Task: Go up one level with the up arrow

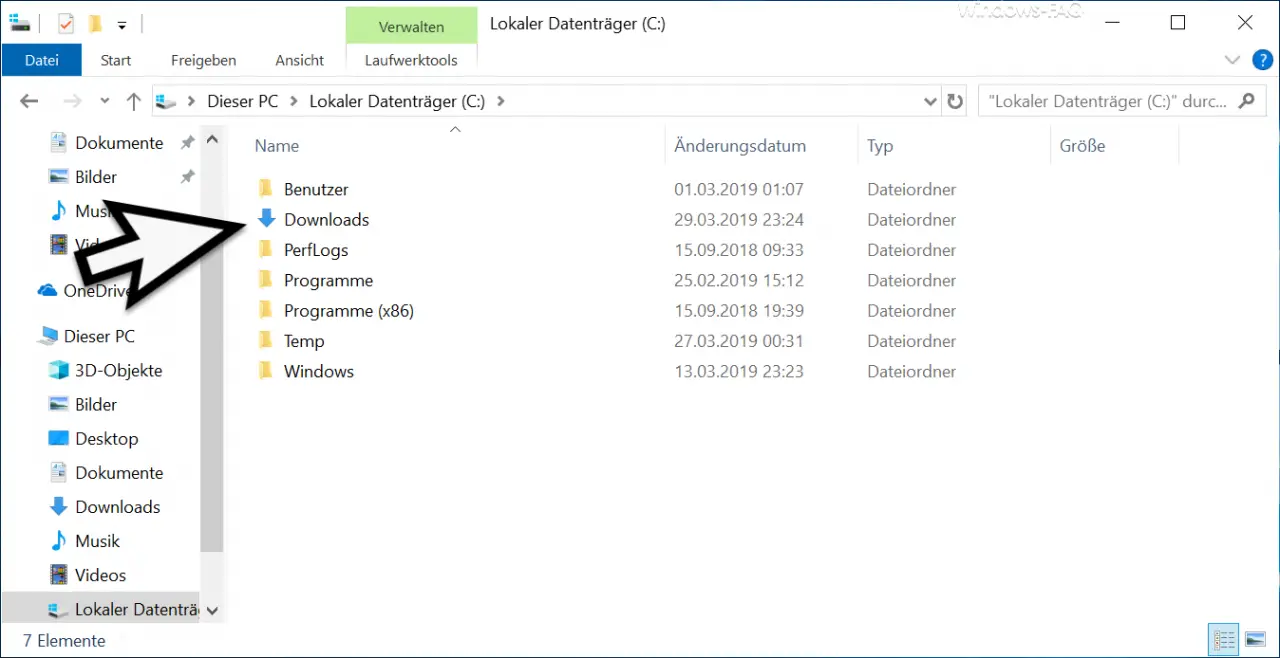Action: [x=134, y=101]
